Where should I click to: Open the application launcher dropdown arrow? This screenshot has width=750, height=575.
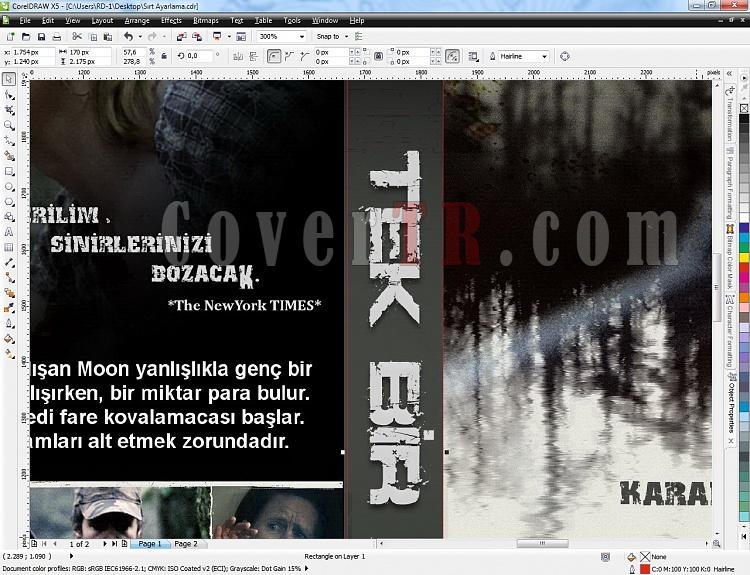pyautogui.click(x=229, y=36)
